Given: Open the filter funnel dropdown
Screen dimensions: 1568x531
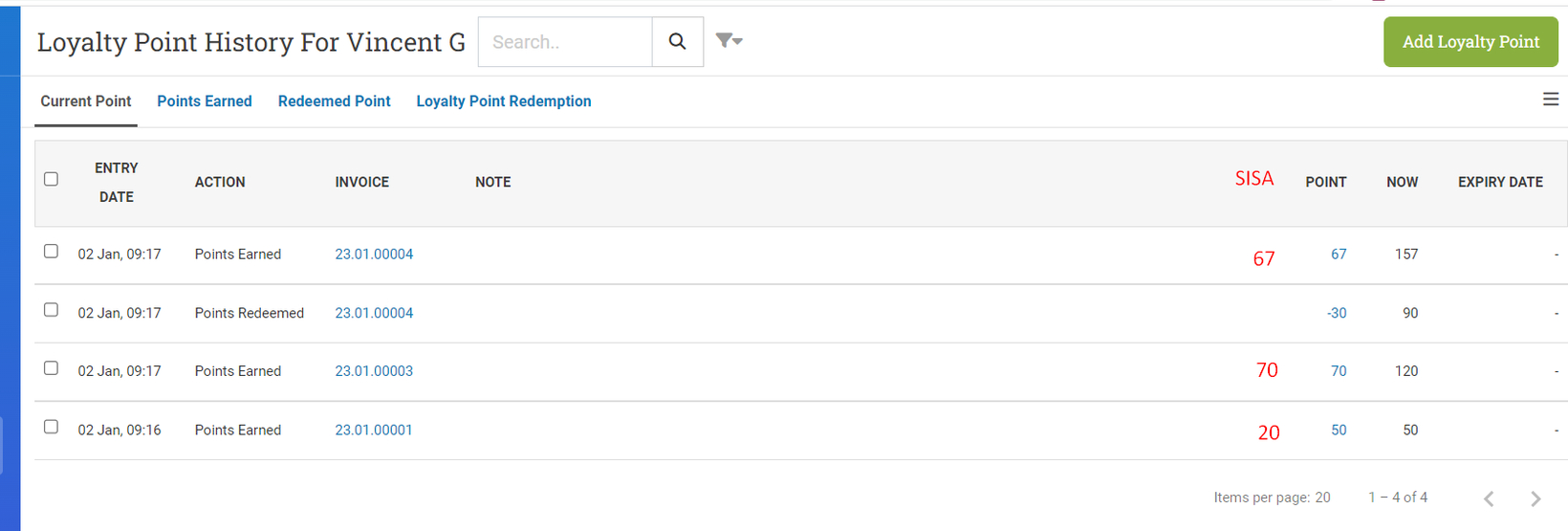Looking at the screenshot, I should [x=730, y=40].
